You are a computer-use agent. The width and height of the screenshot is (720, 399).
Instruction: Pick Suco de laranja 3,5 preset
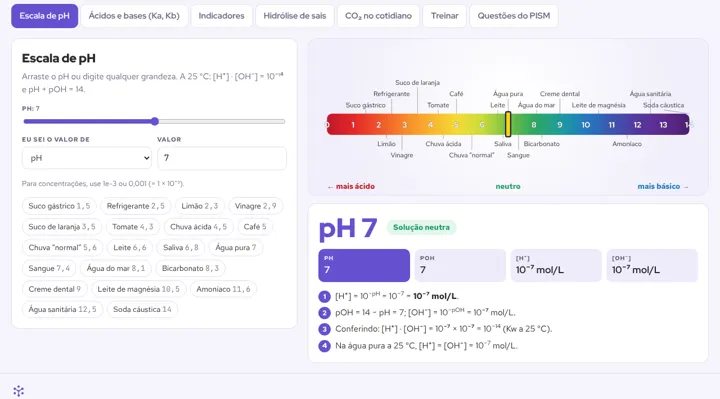click(62, 227)
